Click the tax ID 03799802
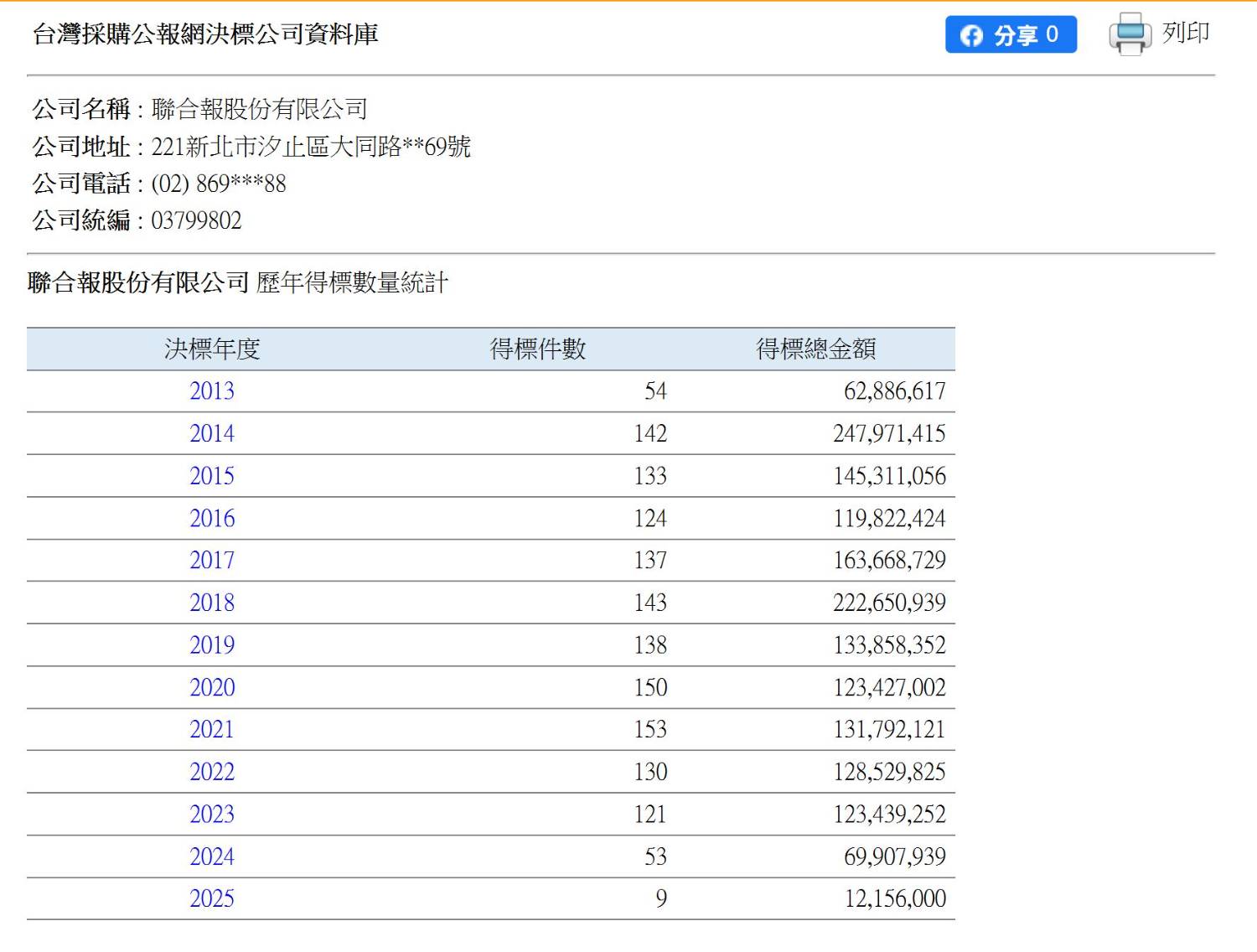 pyautogui.click(x=196, y=220)
